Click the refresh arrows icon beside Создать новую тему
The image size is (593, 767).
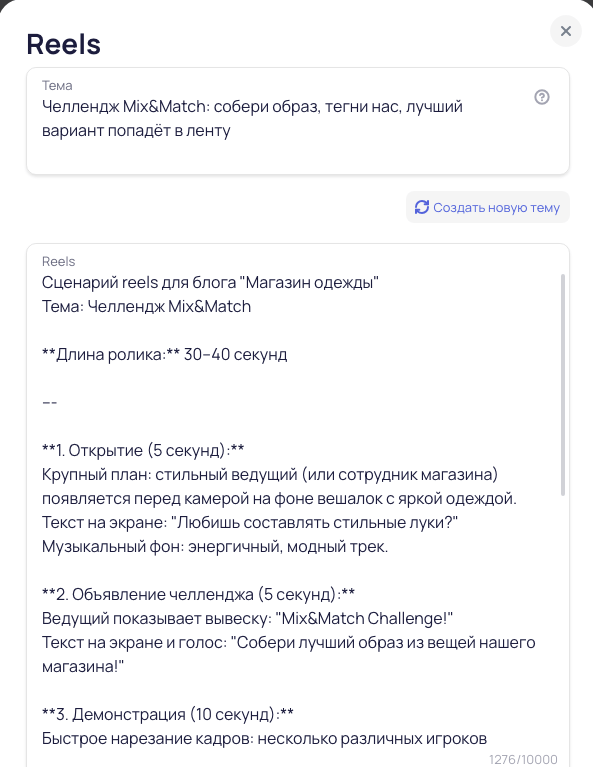coord(422,207)
